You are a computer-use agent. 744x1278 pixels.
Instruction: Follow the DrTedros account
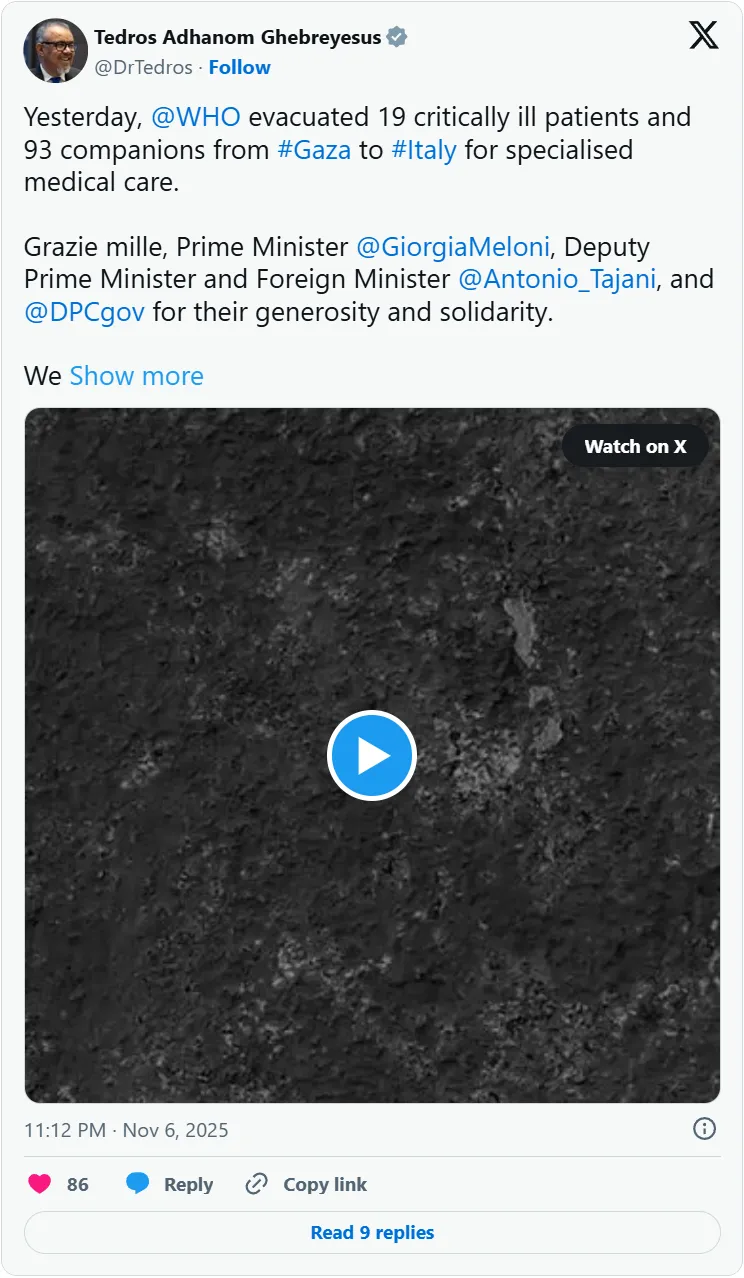coord(239,67)
